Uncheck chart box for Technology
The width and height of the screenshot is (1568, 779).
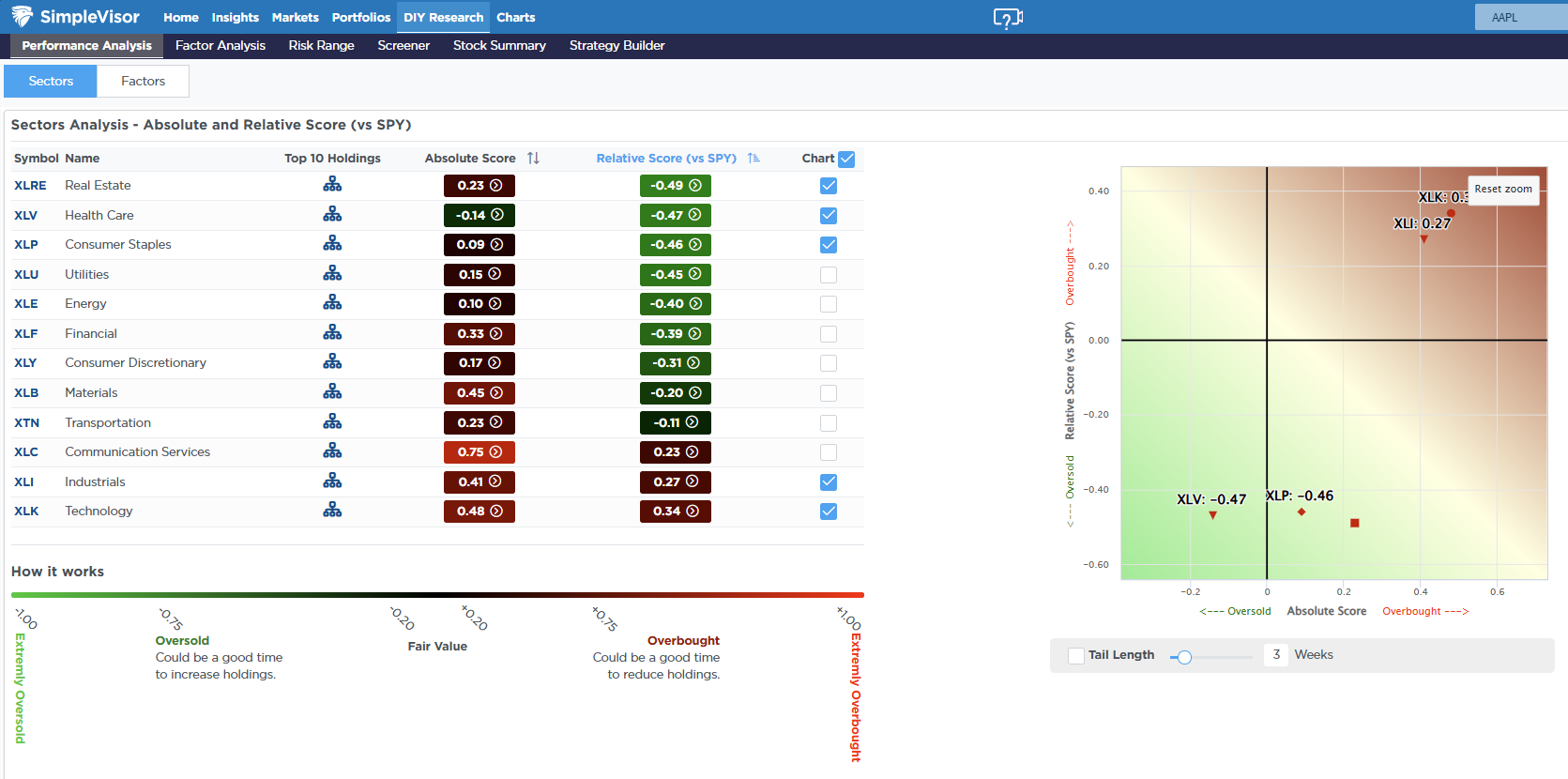pyautogui.click(x=829, y=512)
